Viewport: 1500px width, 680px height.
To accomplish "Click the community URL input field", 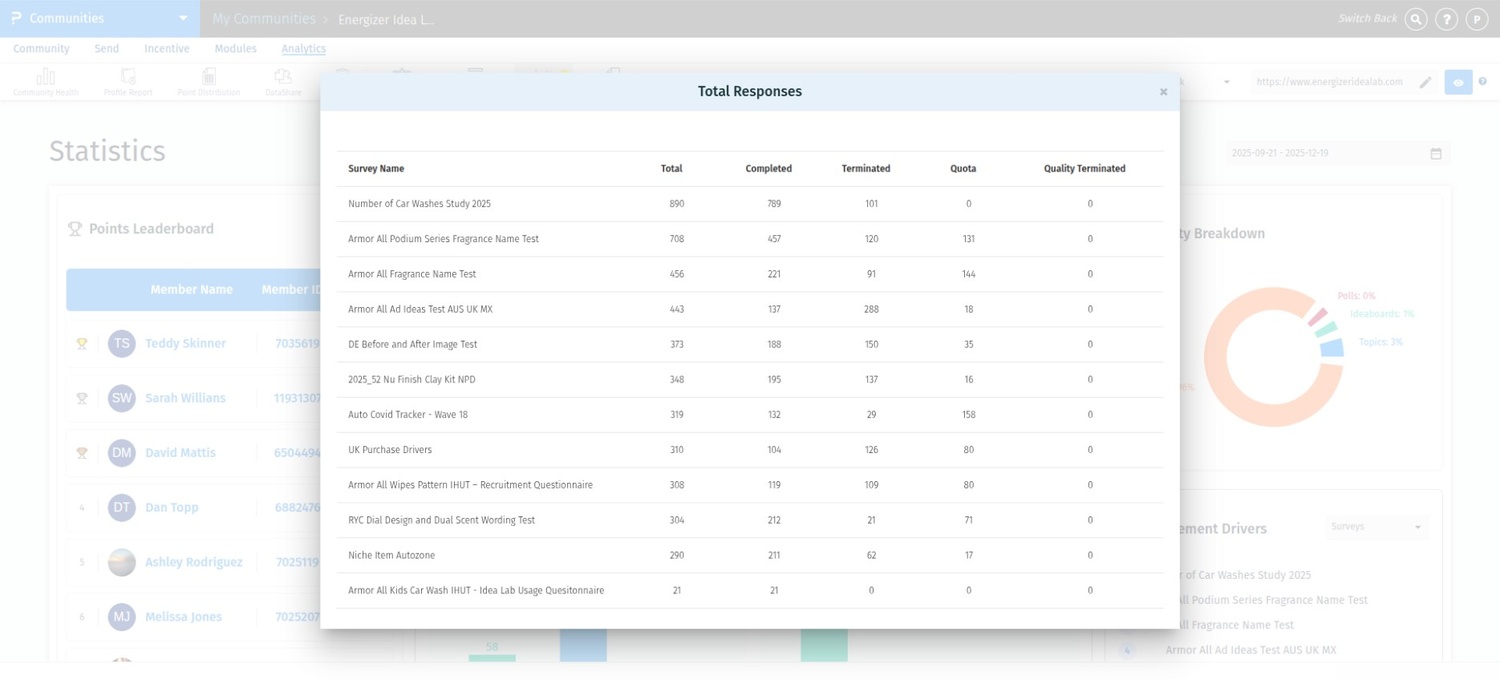I will [1329, 82].
